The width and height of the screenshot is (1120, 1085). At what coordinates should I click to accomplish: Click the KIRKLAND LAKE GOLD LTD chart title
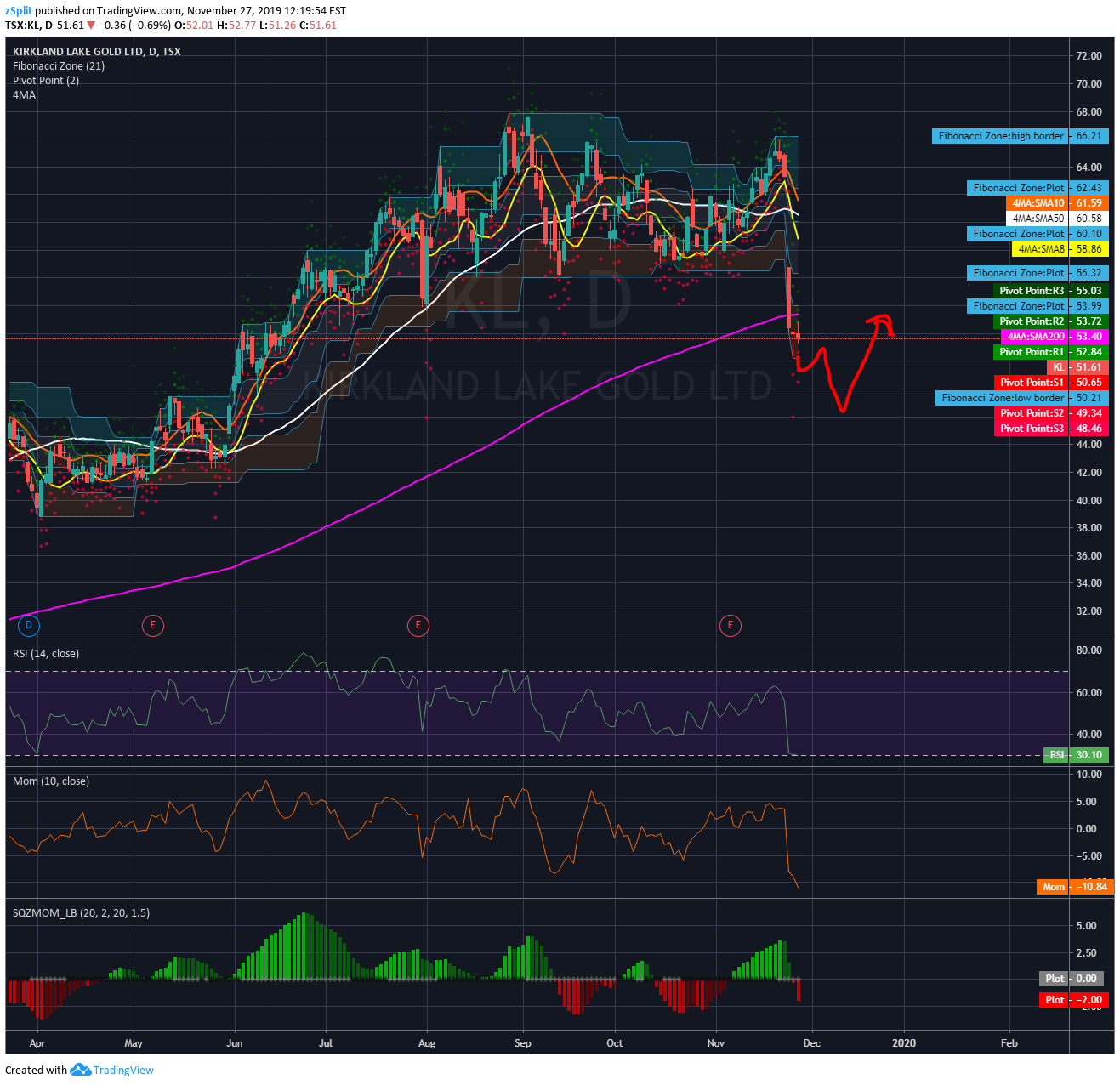coord(97,52)
